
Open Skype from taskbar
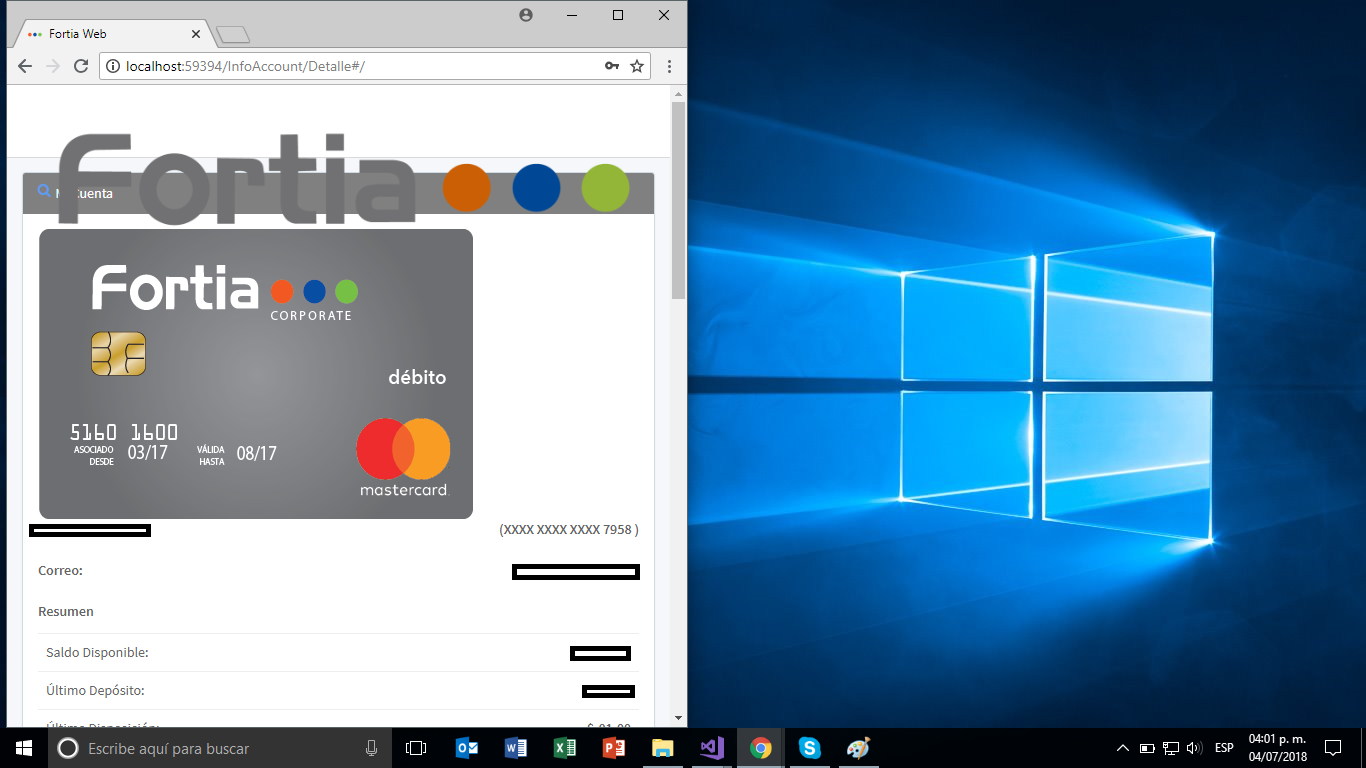click(x=810, y=748)
